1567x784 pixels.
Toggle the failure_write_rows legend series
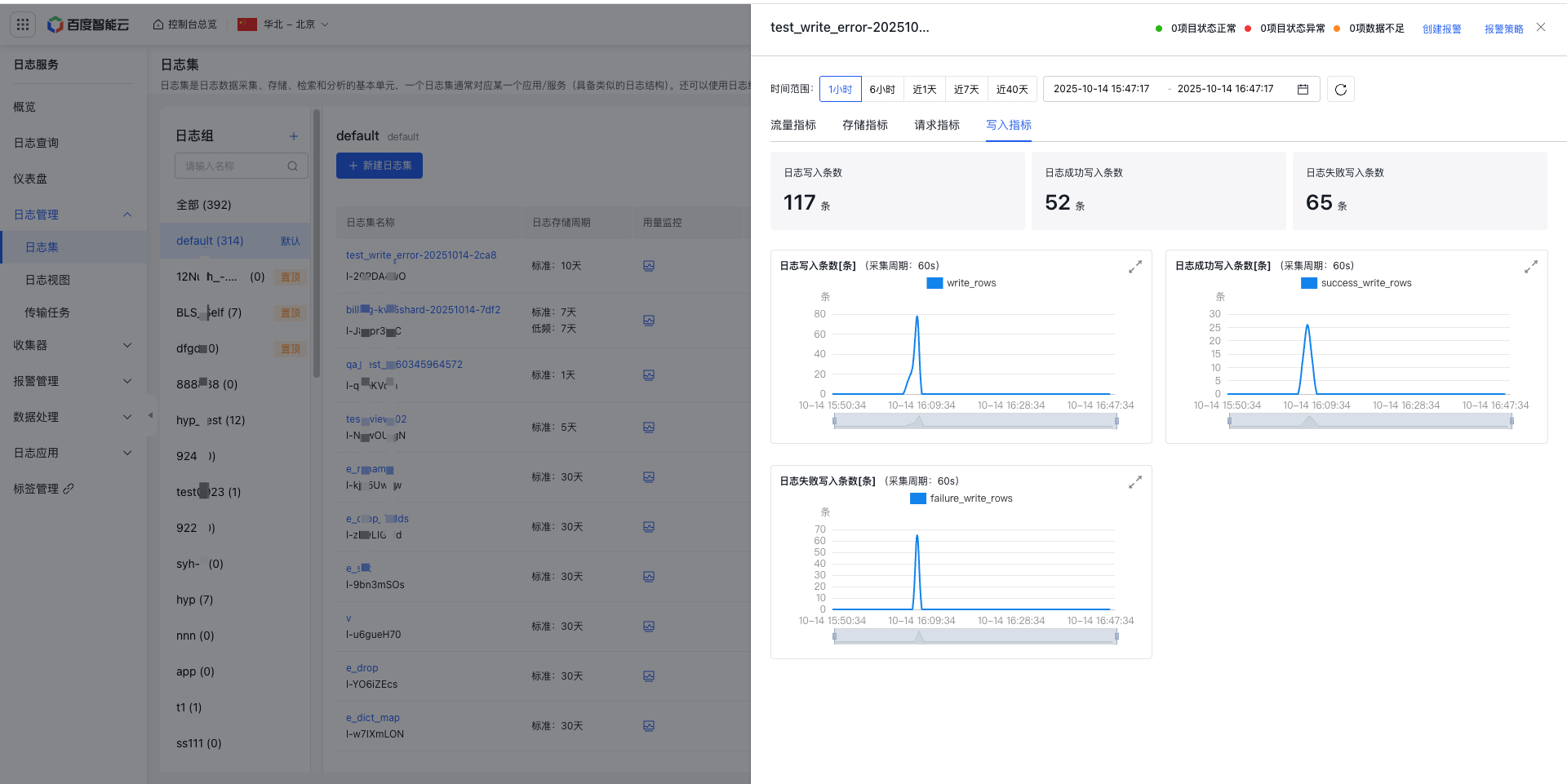tap(961, 498)
